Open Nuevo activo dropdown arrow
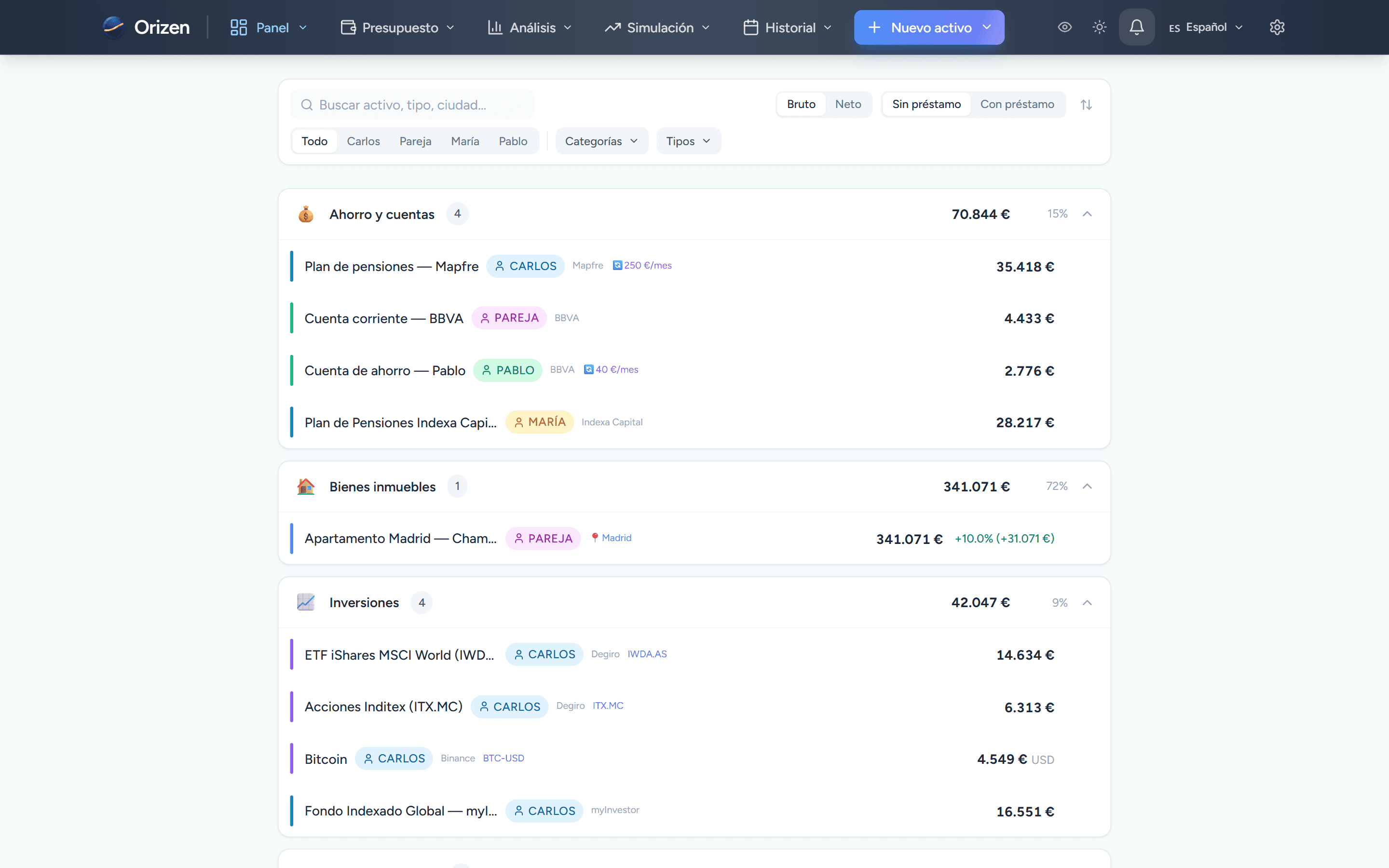This screenshot has width=1389, height=868. (987, 27)
